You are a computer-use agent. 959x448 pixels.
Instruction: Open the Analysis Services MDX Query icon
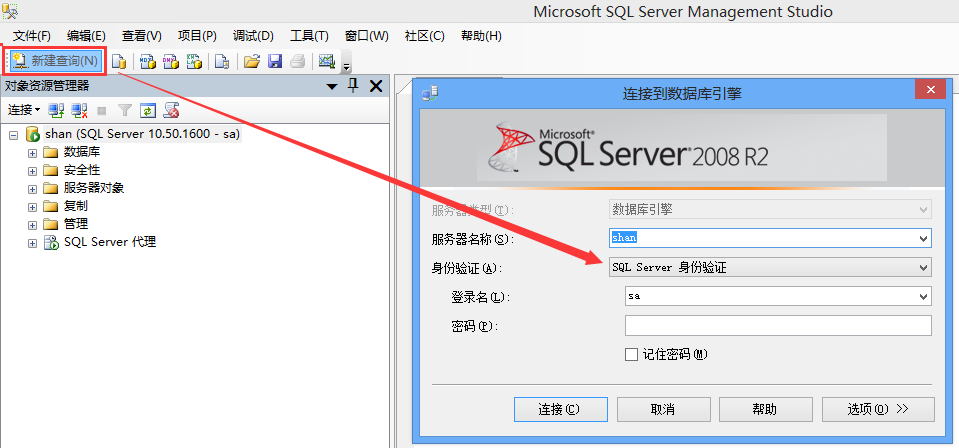(x=148, y=61)
